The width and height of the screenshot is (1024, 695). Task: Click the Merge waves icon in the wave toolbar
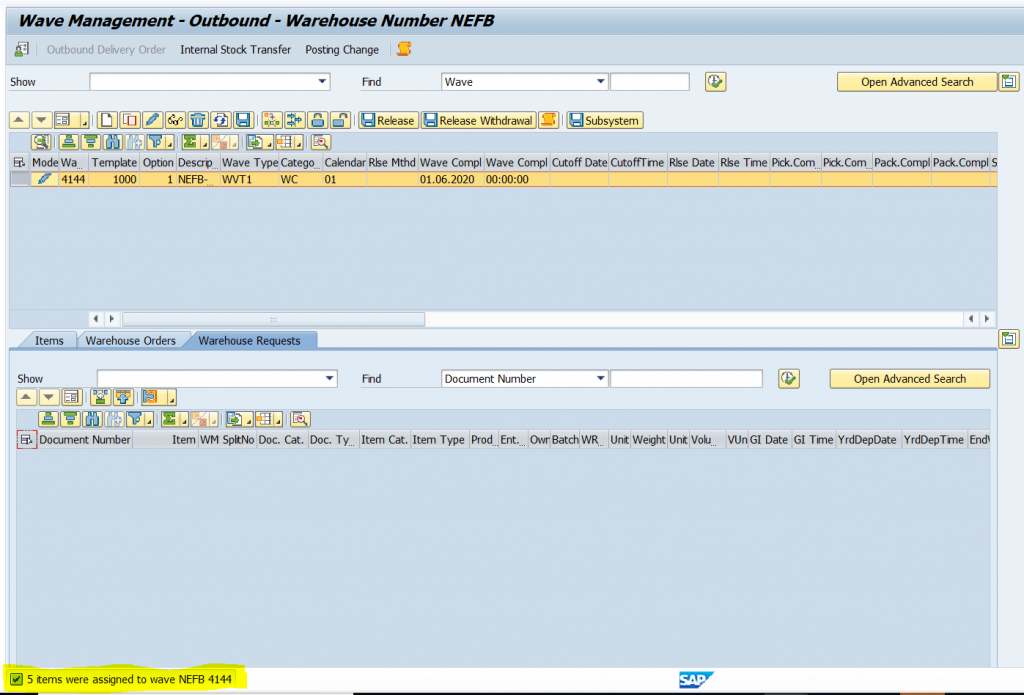pyautogui.click(x=272, y=120)
